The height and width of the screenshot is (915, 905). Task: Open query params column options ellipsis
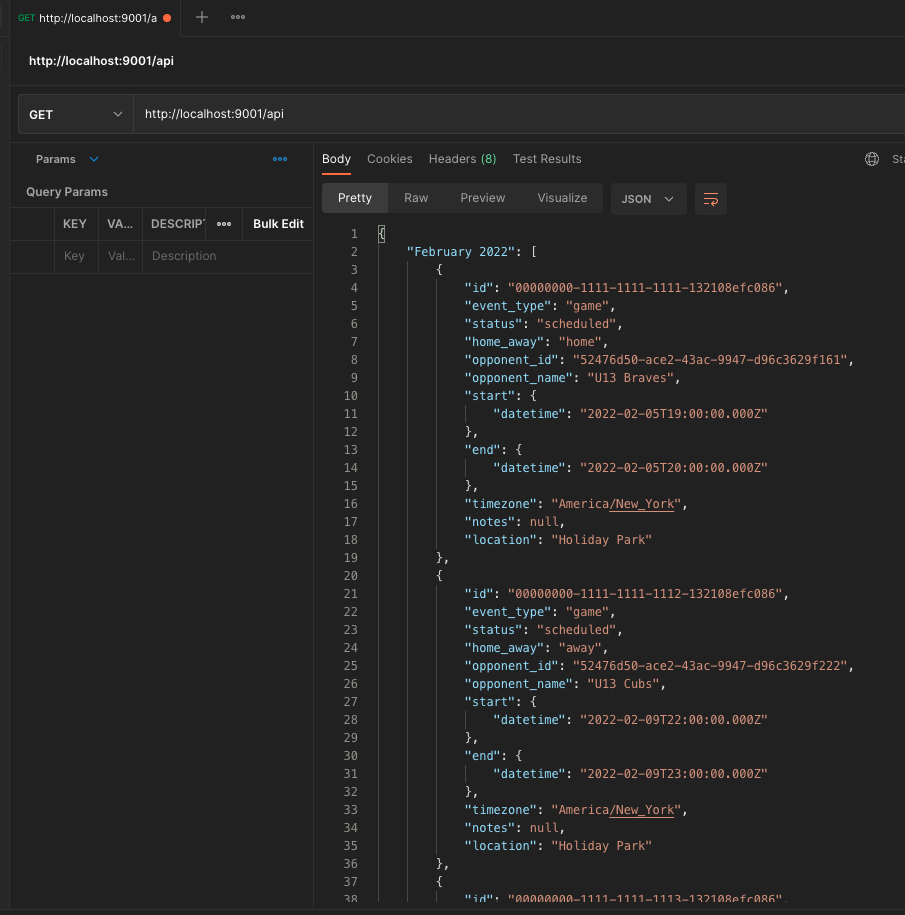[x=224, y=224]
